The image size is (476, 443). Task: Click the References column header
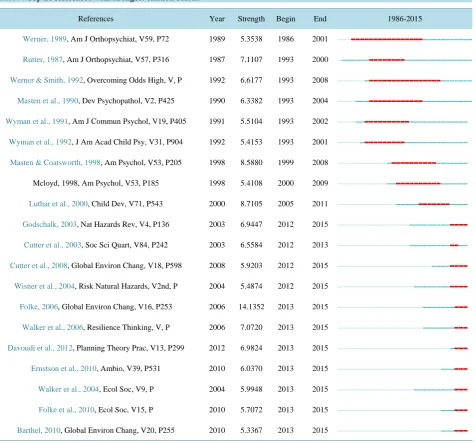[x=96, y=19]
